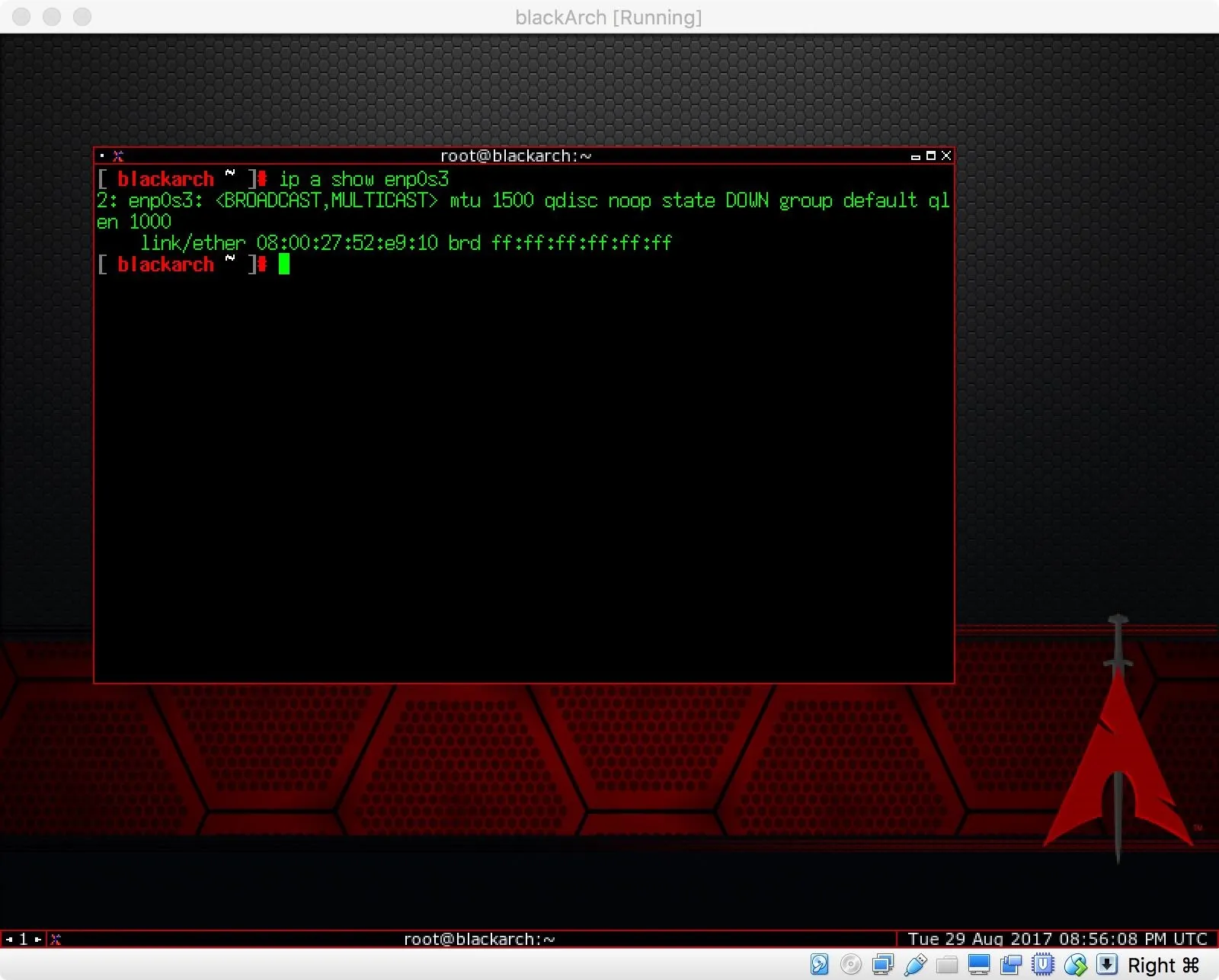Viewport: 1219px width, 980px height.
Task: Click the 'qdisc noop' text in terminal output
Action: 598,200
